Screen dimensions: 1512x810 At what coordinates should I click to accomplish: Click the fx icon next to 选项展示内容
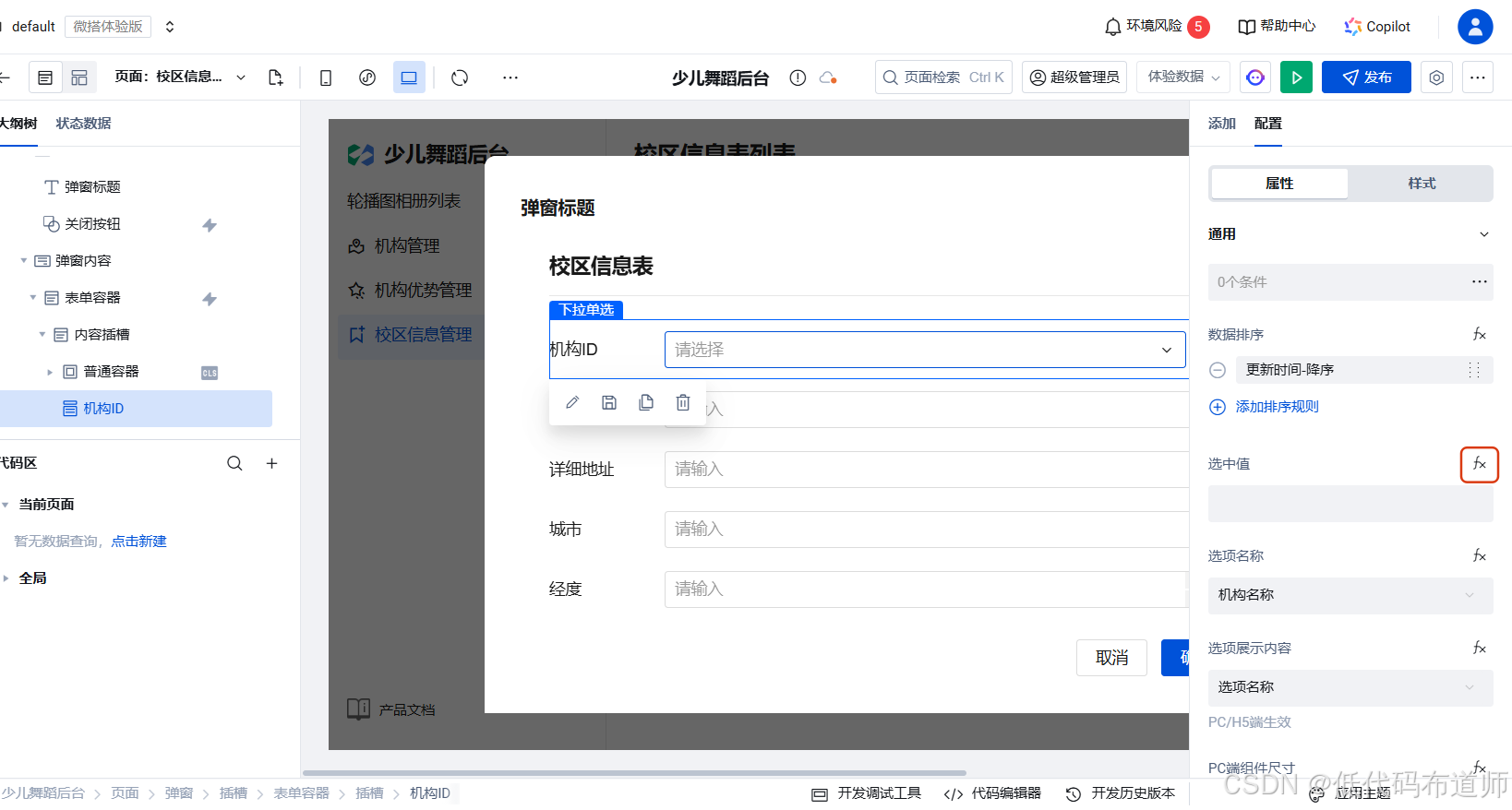coord(1479,648)
